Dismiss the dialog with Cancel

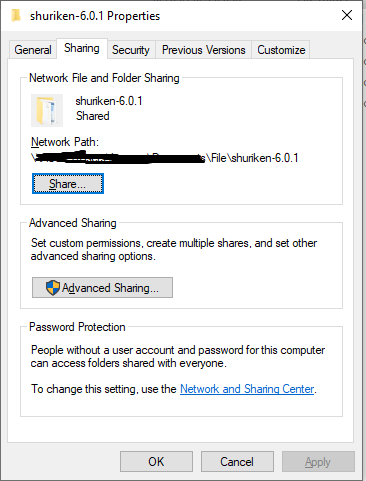point(237,462)
